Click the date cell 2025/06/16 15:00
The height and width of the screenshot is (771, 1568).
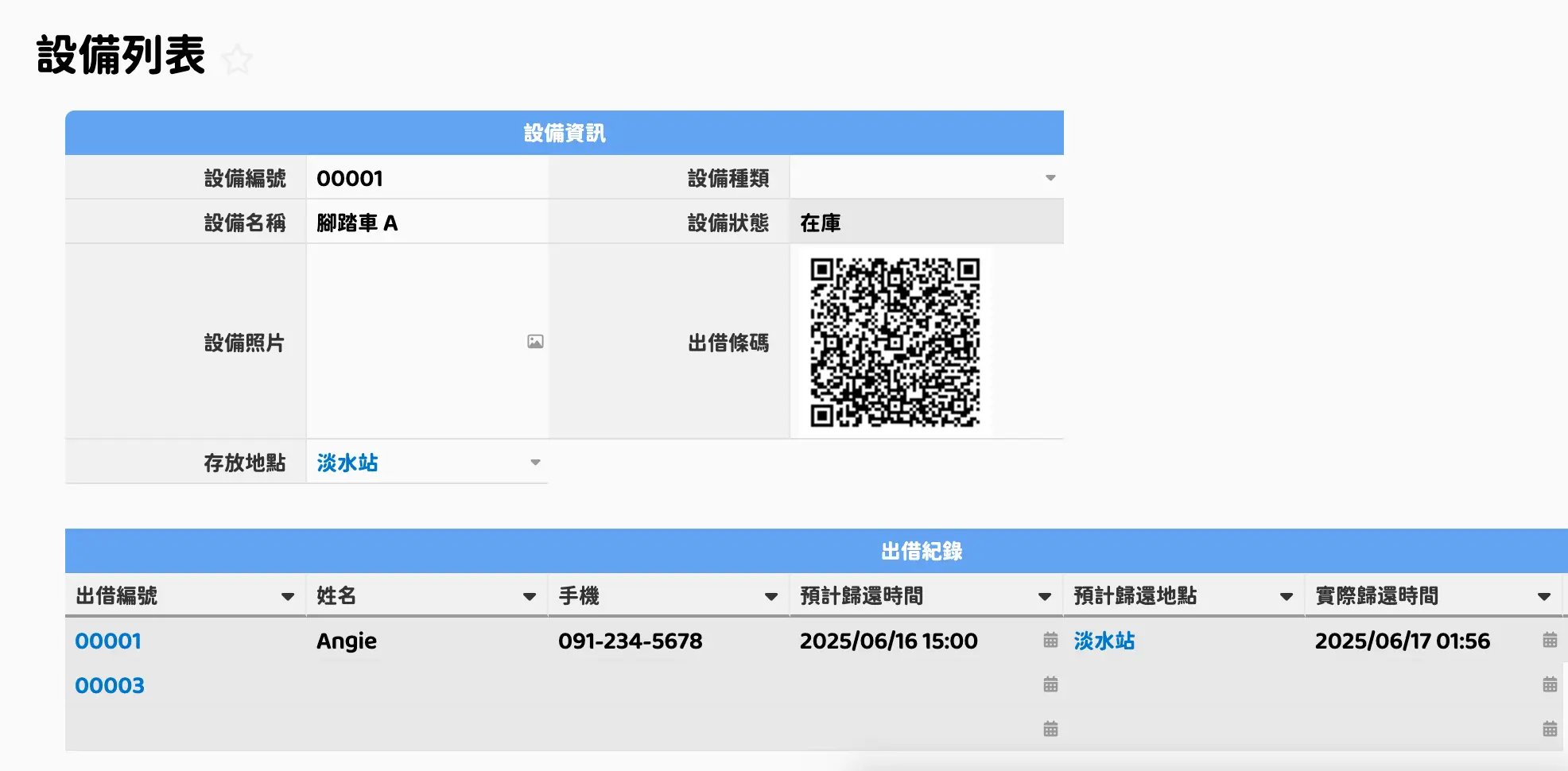889,641
